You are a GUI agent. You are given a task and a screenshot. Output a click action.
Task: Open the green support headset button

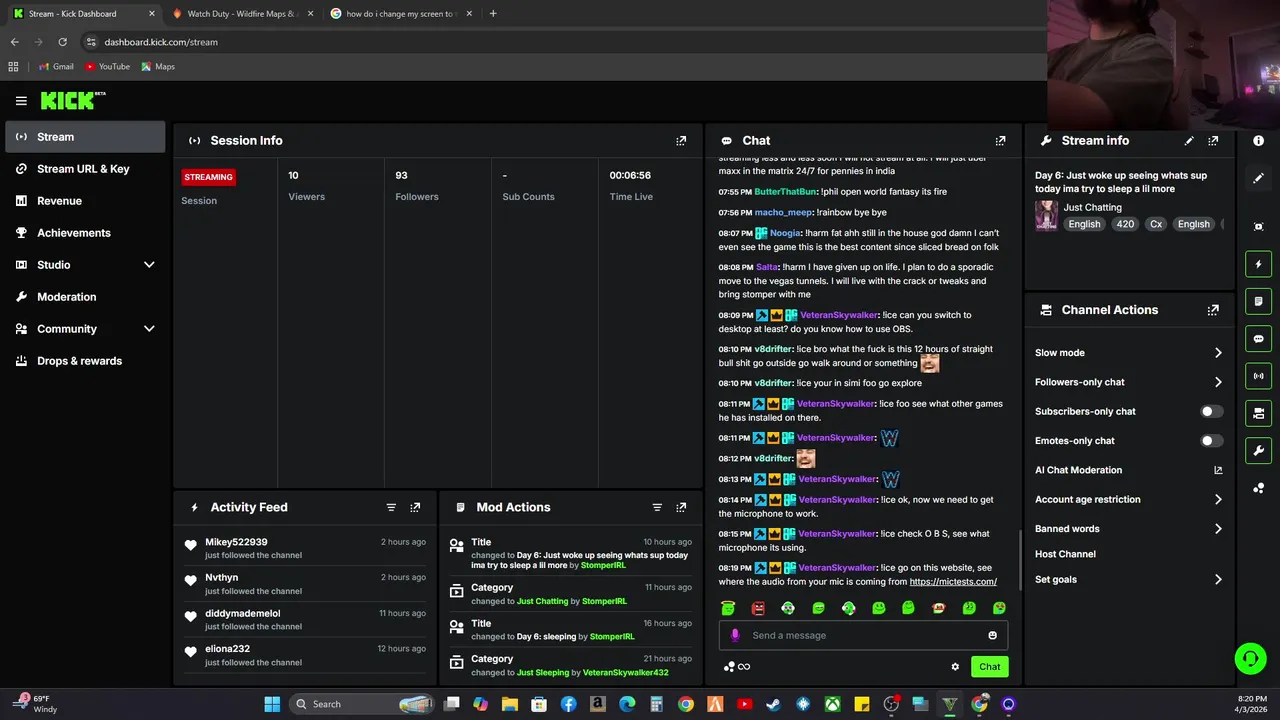(1250, 658)
